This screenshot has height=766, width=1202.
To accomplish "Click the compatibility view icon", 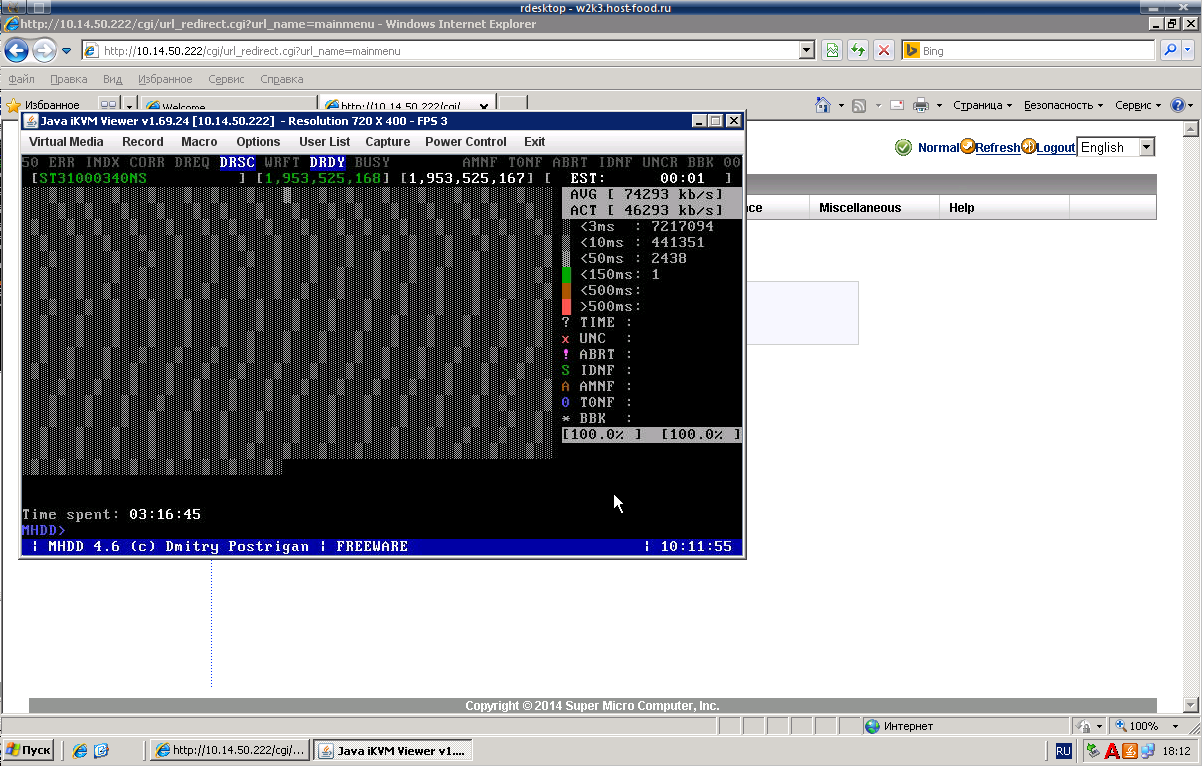I will point(832,50).
